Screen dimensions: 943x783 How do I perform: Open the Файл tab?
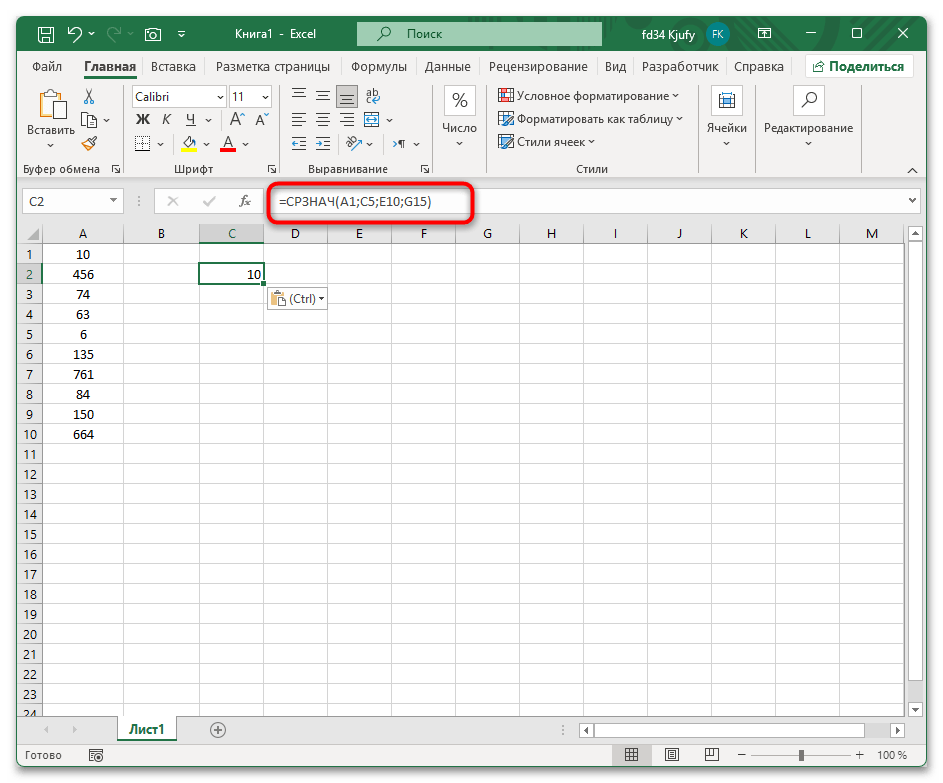pyautogui.click(x=47, y=67)
